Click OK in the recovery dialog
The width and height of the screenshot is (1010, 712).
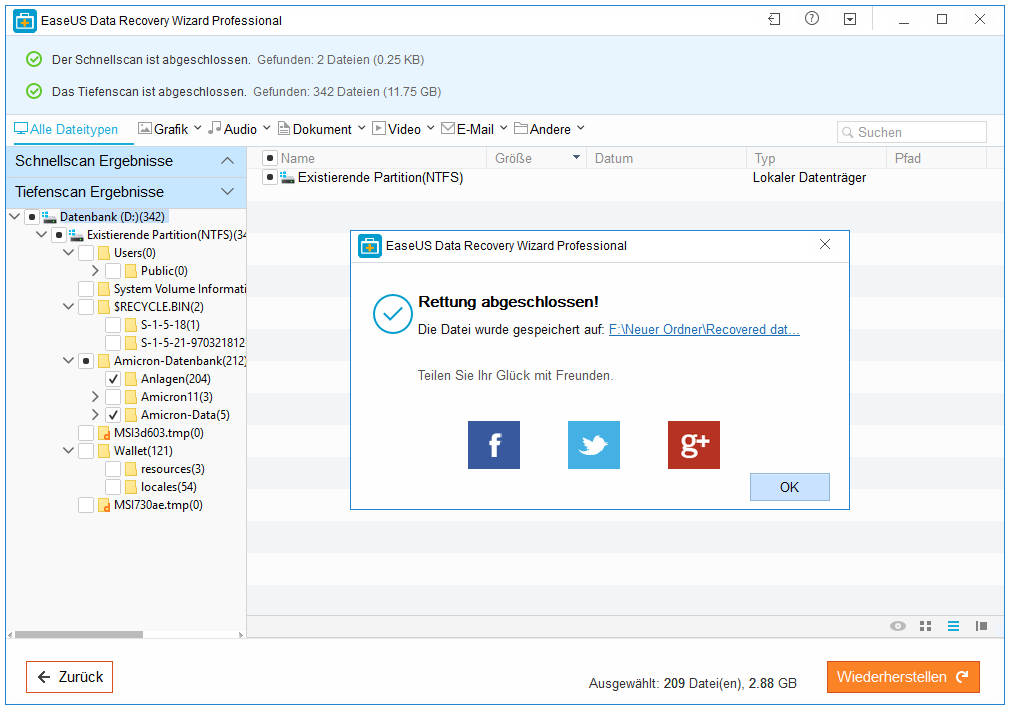click(789, 487)
